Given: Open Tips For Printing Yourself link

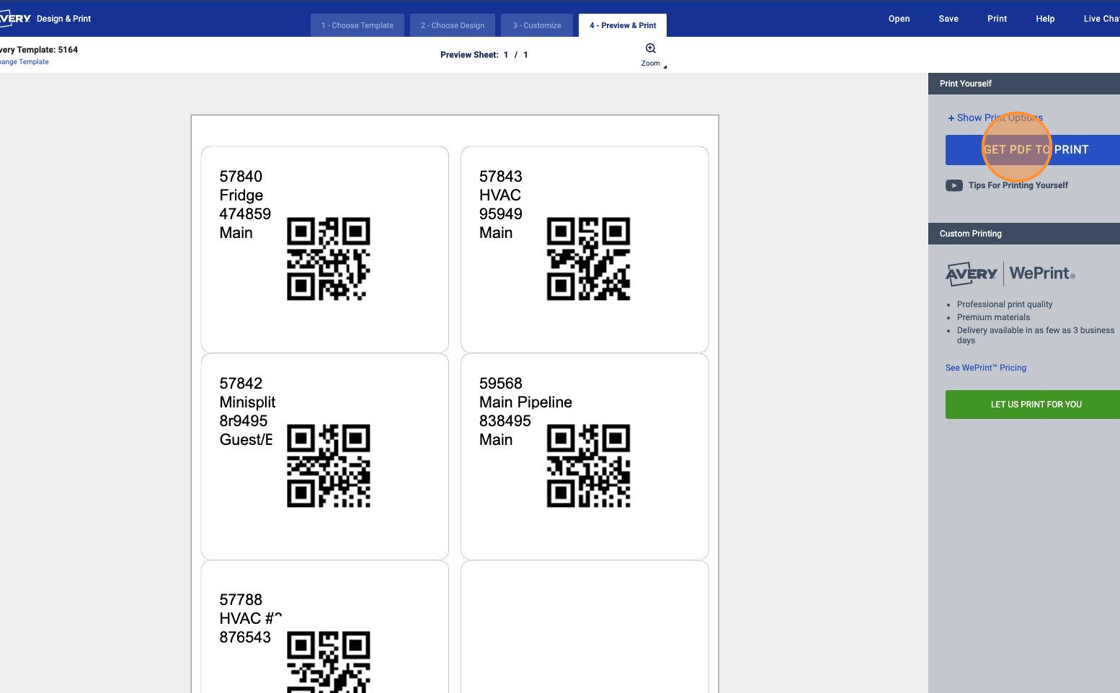Looking at the screenshot, I should tap(1018, 186).
